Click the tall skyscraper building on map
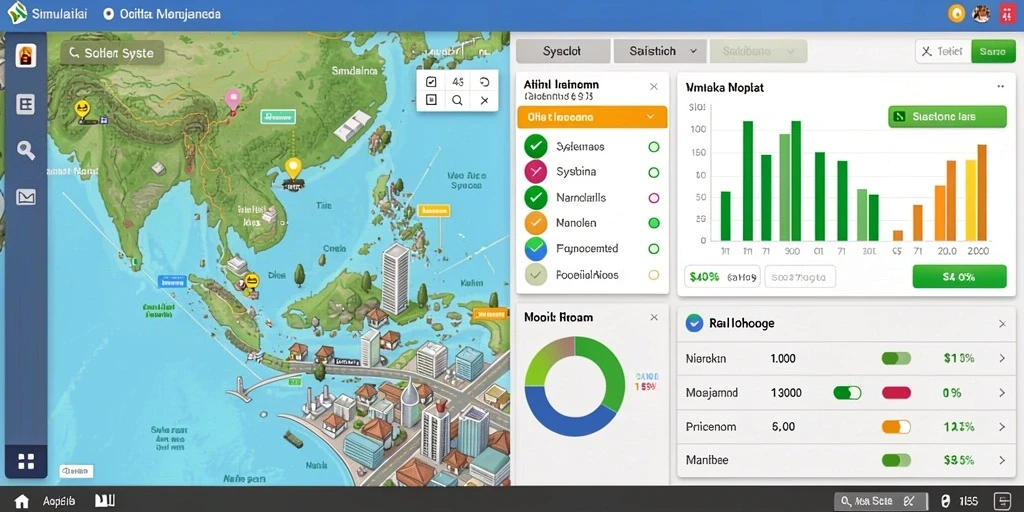Image resolution: width=1024 pixels, height=512 pixels. 395,280
